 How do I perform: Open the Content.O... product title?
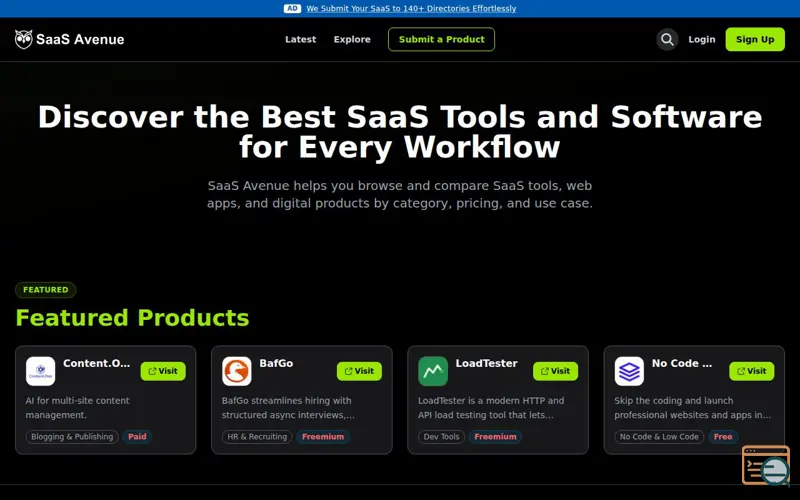(96, 363)
